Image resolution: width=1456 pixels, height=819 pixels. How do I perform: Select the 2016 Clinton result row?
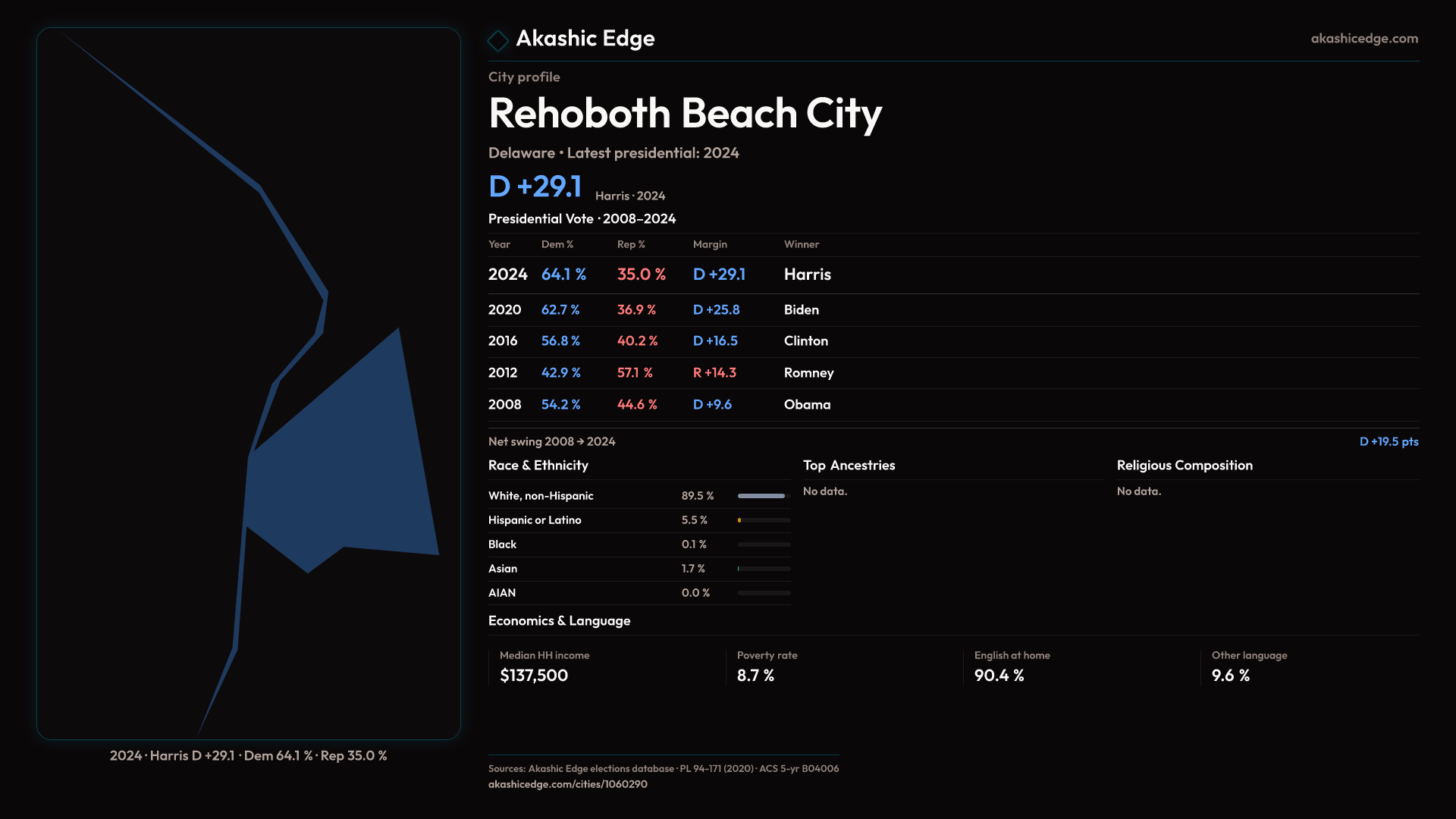pyautogui.click(x=660, y=341)
